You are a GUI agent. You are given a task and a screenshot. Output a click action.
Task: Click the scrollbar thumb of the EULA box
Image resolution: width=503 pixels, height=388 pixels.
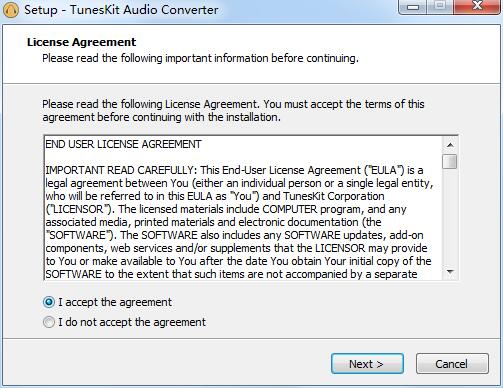pos(450,161)
